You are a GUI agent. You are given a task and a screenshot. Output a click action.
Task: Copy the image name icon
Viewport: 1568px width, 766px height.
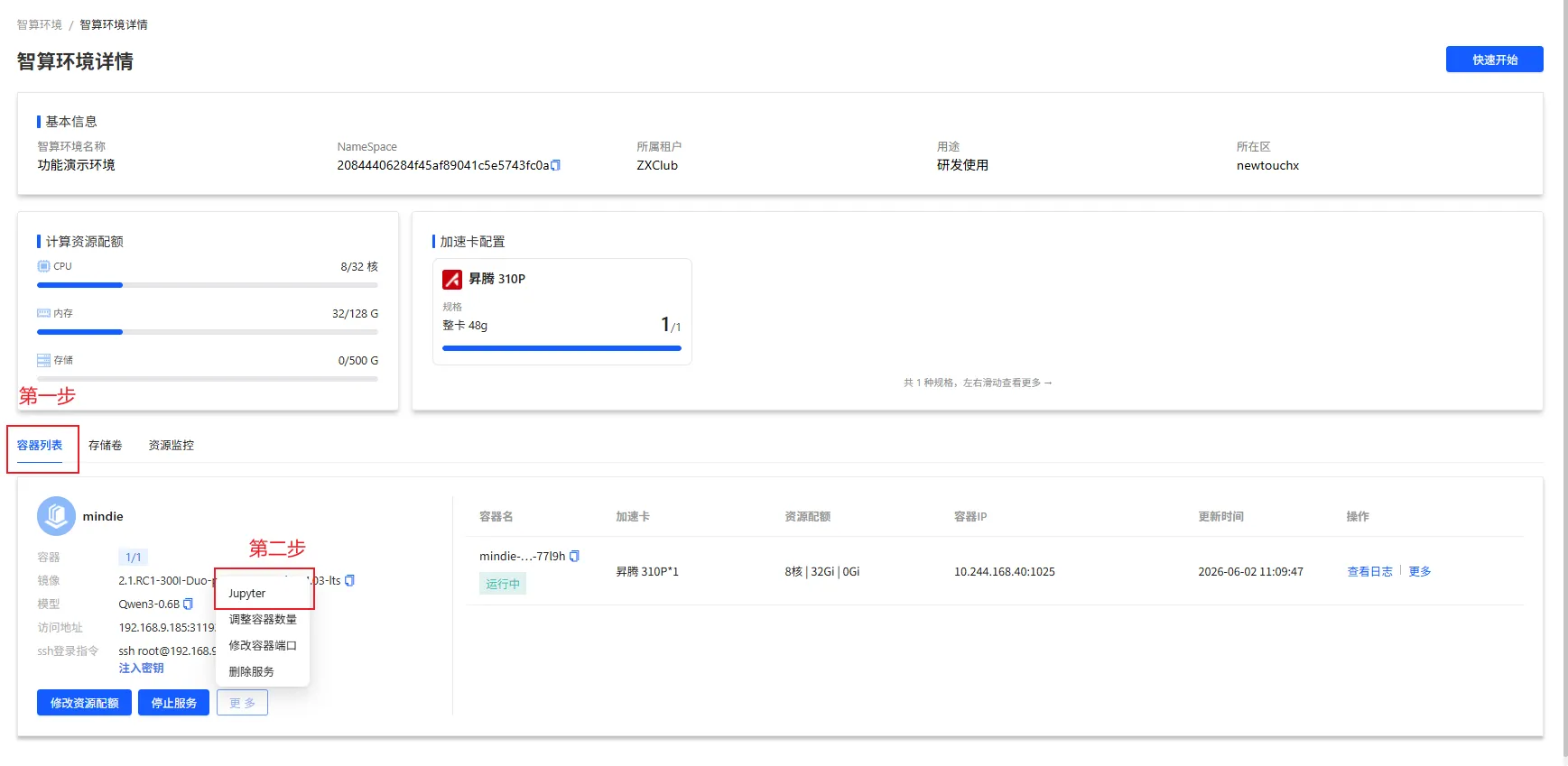[349, 580]
